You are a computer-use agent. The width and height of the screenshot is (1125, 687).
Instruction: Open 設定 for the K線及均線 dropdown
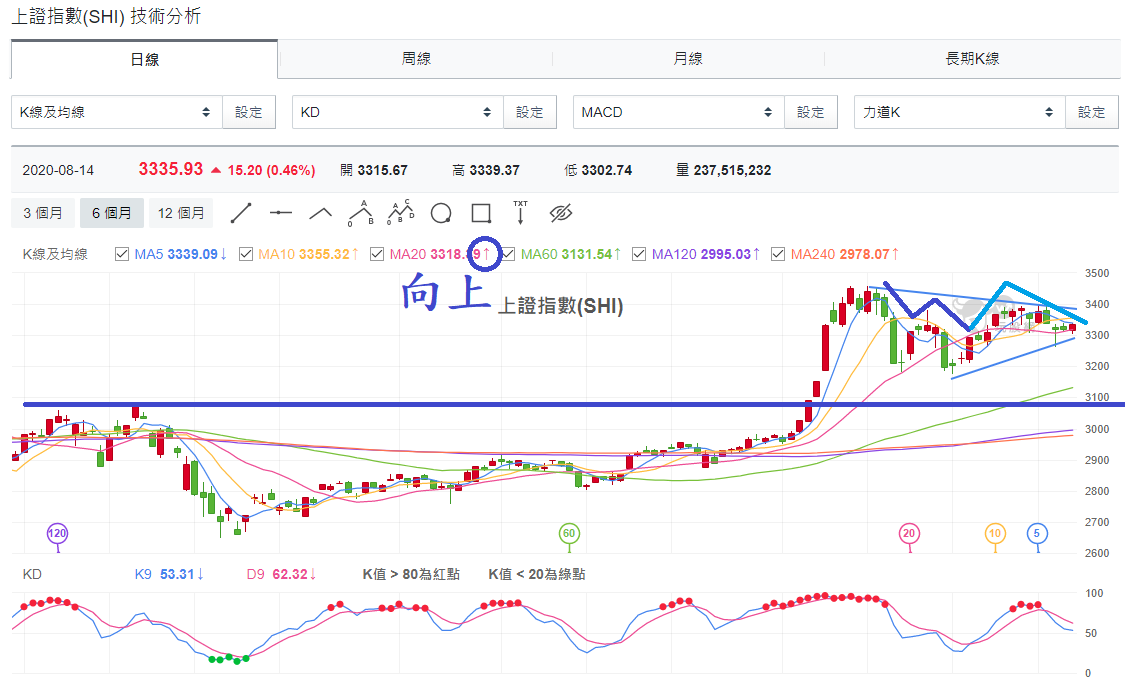pyautogui.click(x=249, y=113)
